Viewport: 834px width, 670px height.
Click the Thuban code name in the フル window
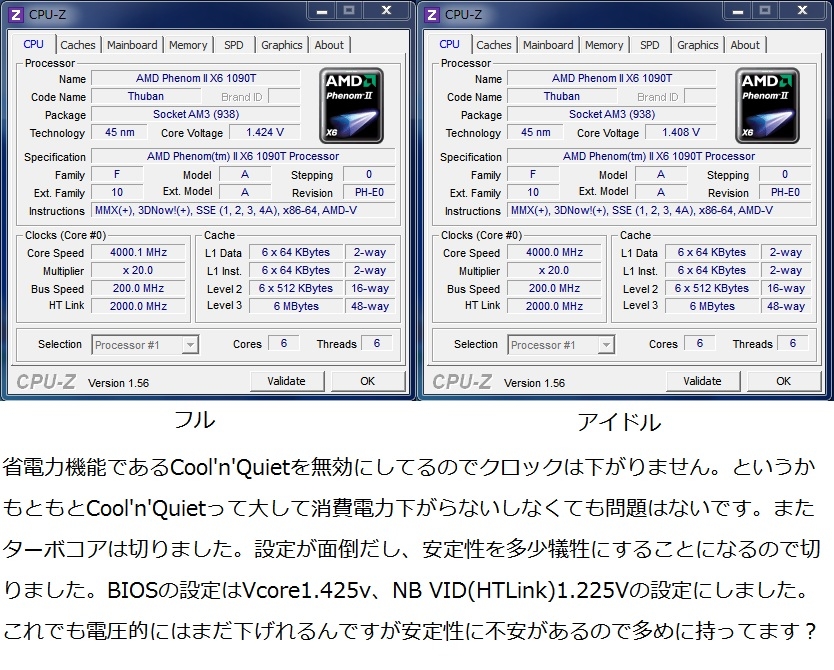[x=146, y=96]
